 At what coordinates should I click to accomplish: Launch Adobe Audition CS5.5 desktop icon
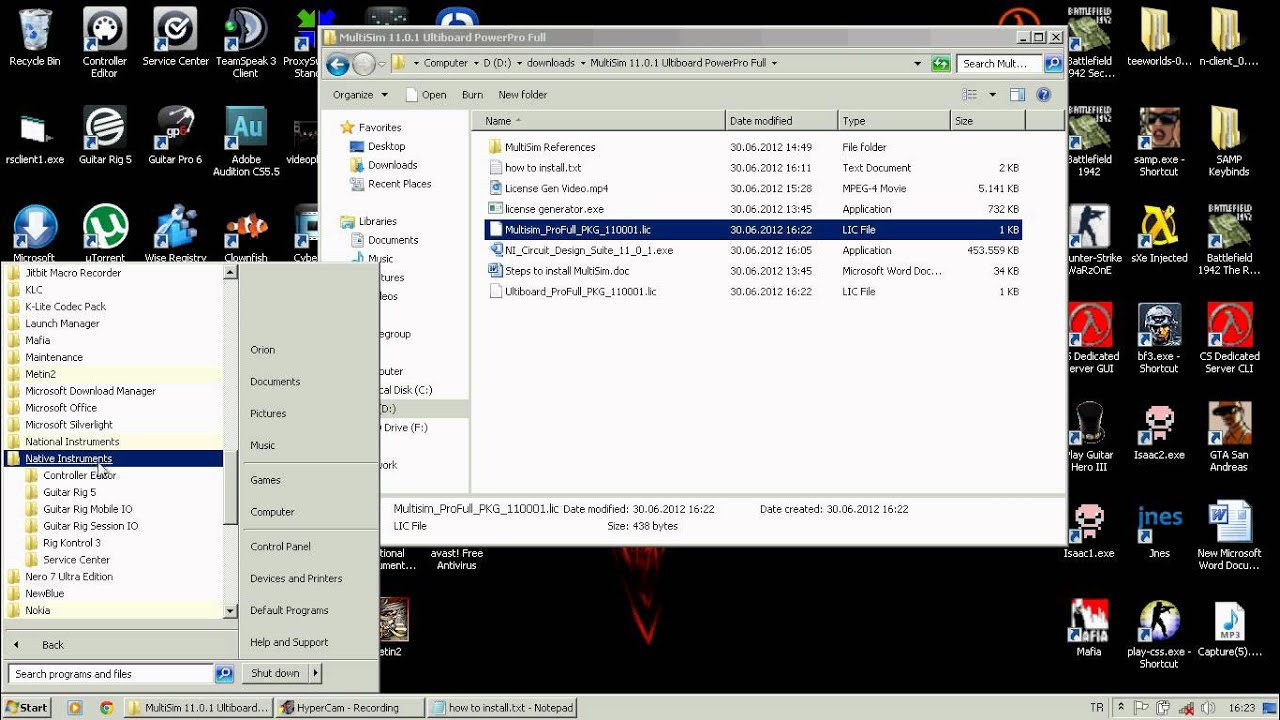click(x=245, y=141)
